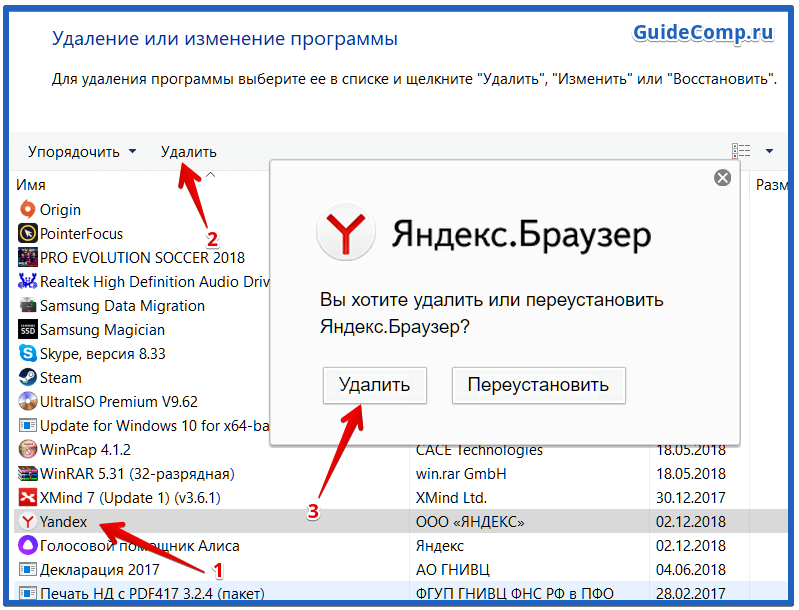This screenshot has height=610, width=799.
Task: Select the Yandex program name
Action: point(63,521)
